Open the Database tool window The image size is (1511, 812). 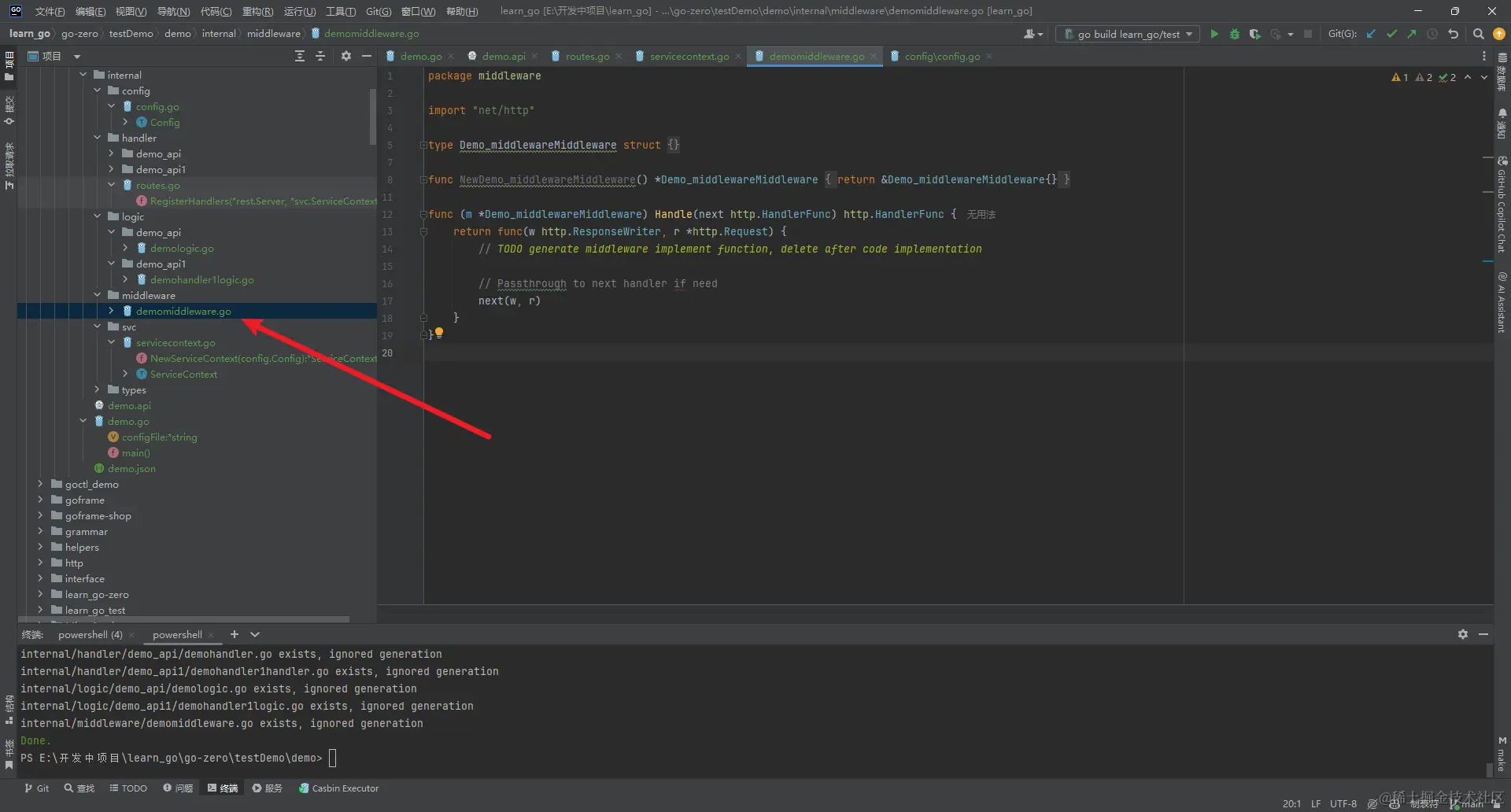click(1502, 72)
